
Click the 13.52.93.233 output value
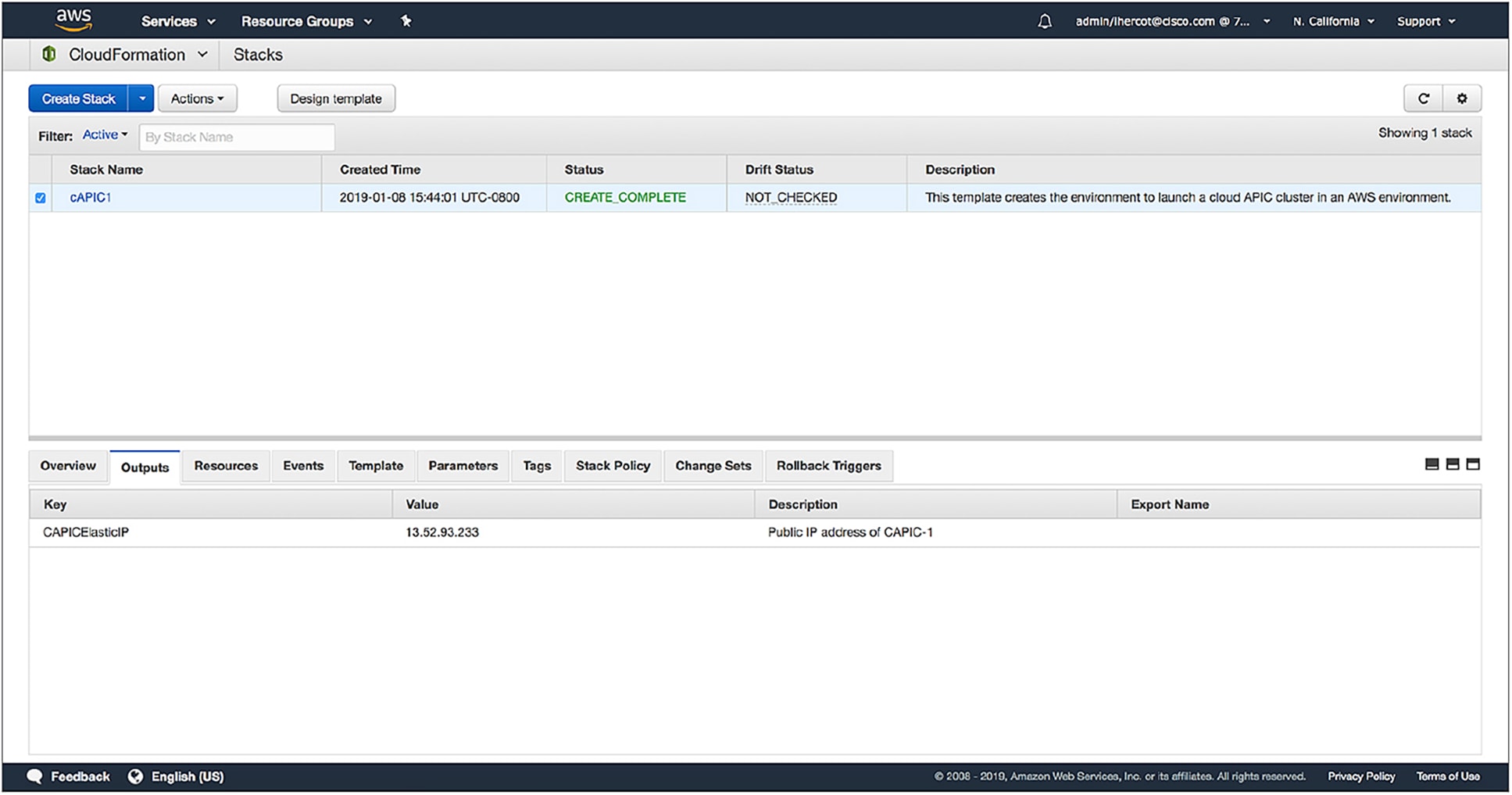tap(442, 532)
